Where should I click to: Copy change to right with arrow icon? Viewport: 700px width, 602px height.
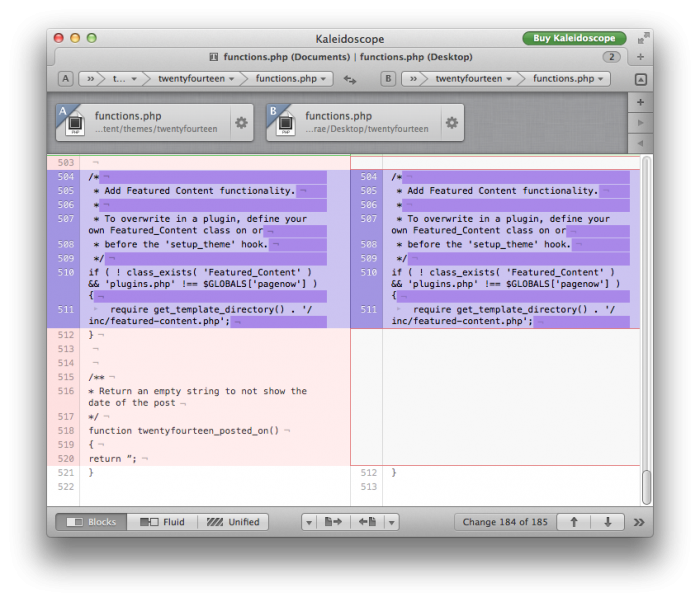[333, 522]
